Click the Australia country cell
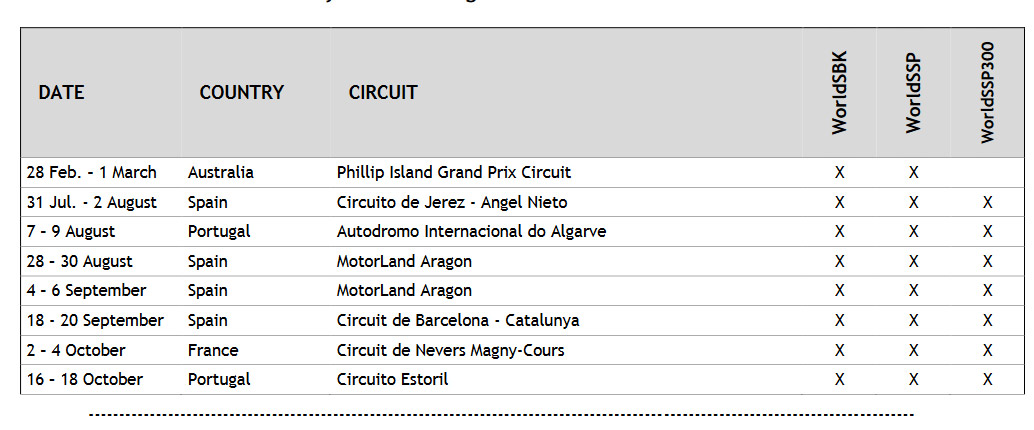 point(220,173)
